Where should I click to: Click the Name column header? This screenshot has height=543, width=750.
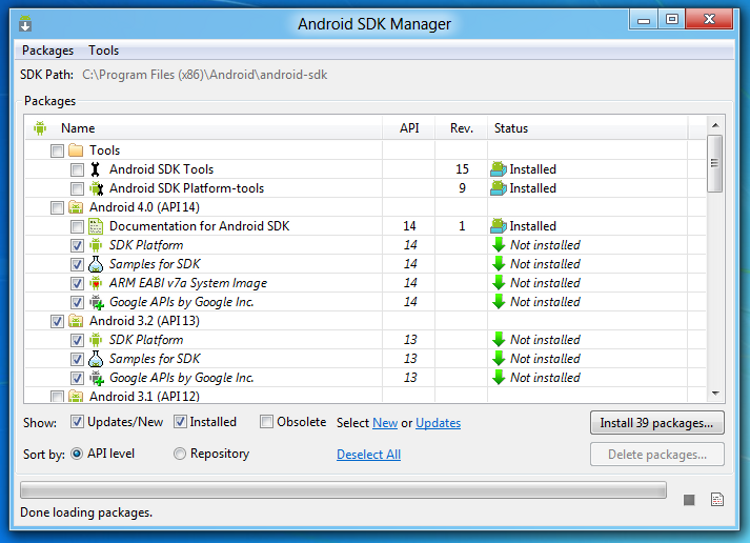click(204, 128)
